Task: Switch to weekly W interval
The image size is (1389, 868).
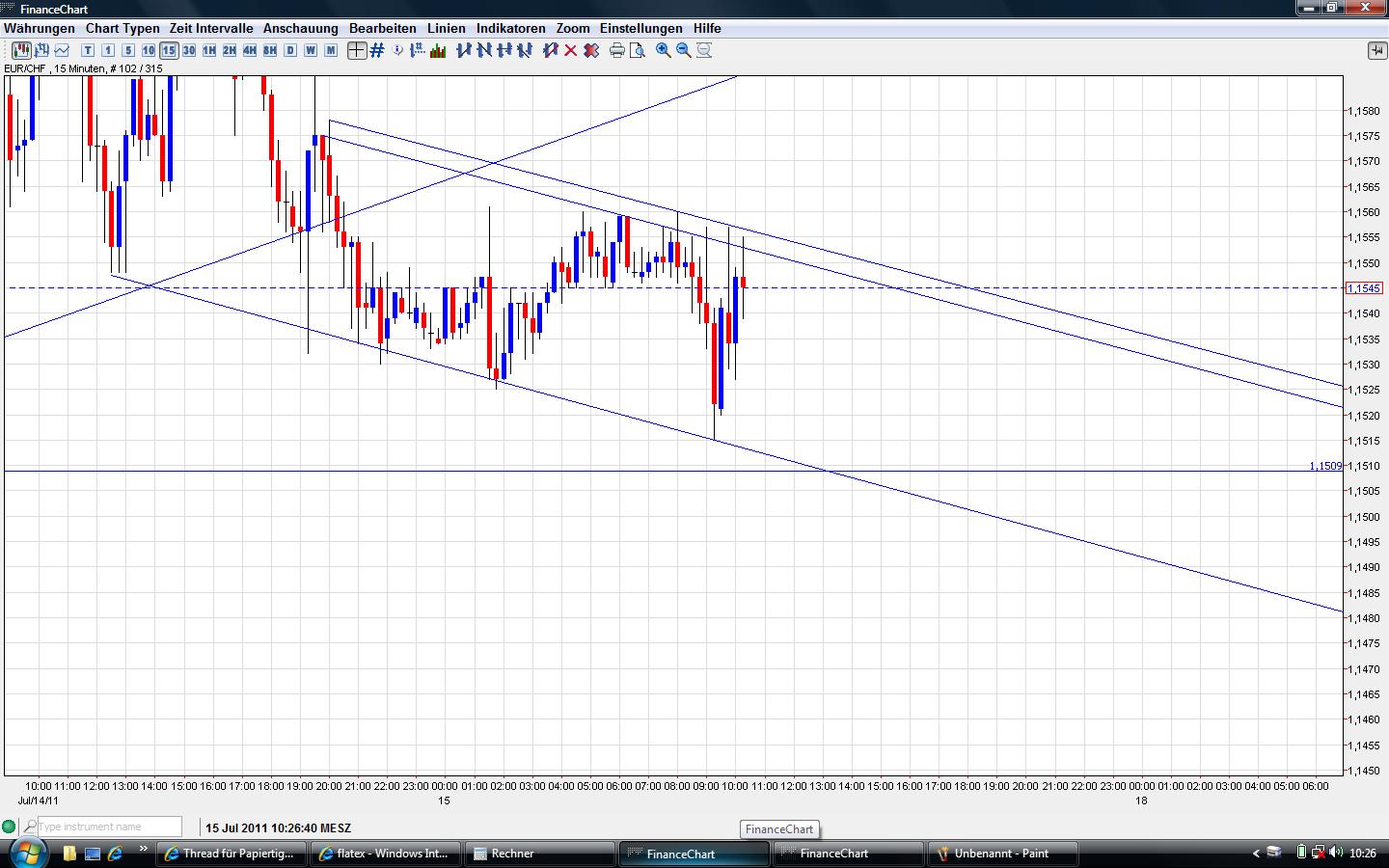Action: [x=311, y=50]
